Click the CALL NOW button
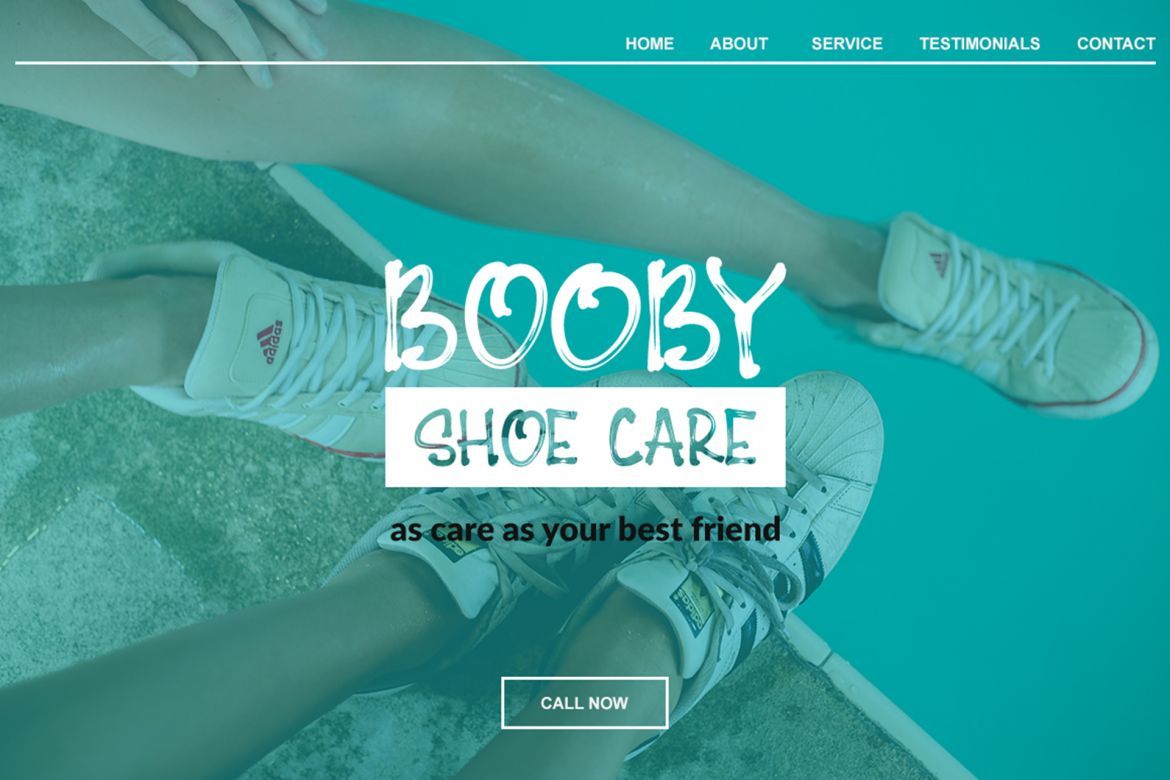Screen dimensions: 1170x780 (x=584, y=702)
